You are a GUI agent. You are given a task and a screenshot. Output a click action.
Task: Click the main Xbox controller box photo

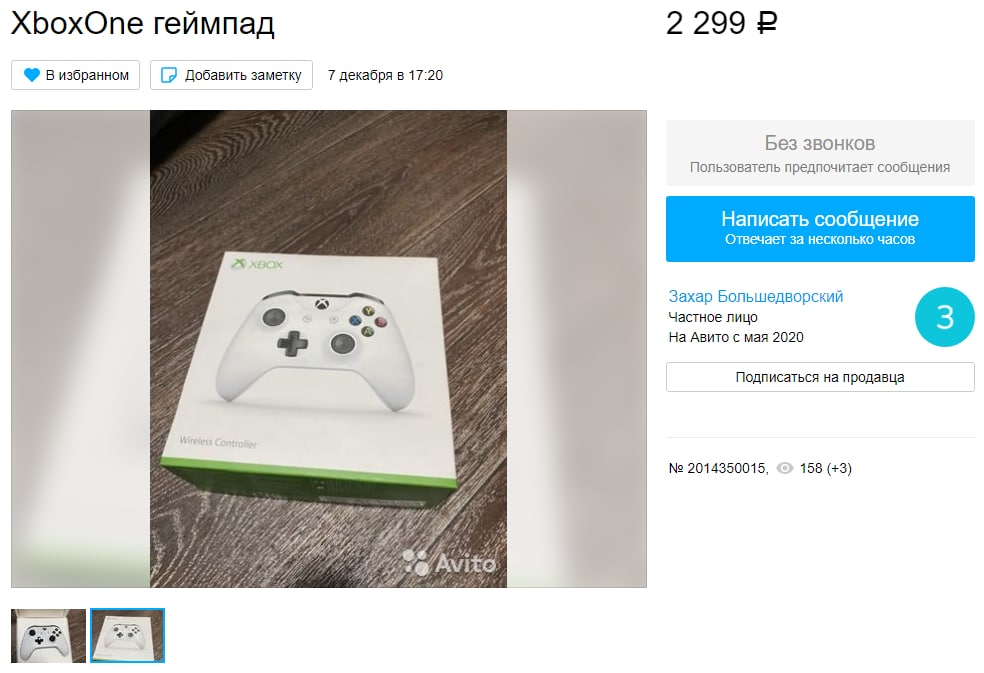328,349
